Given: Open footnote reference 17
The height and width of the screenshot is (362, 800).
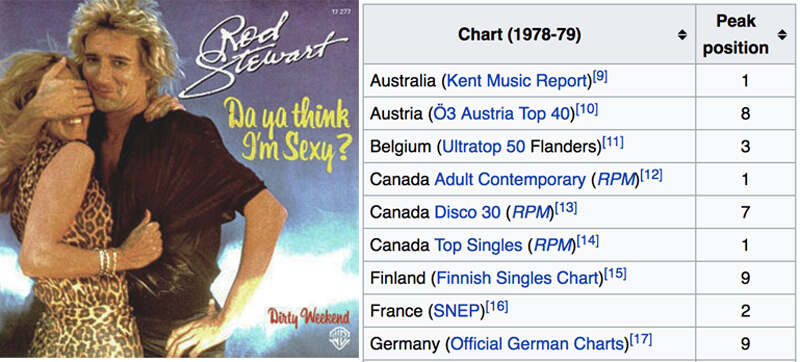Looking at the screenshot, I should [640, 341].
